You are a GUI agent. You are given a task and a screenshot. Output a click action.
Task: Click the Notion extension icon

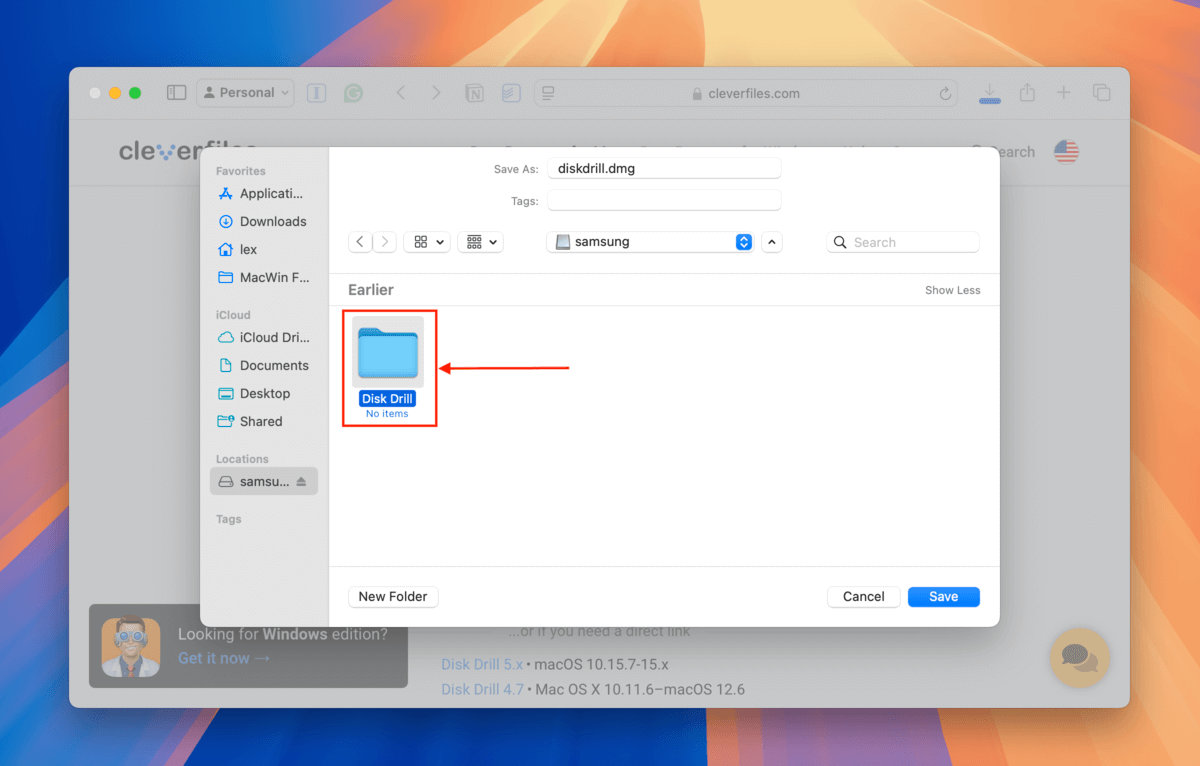[x=474, y=93]
